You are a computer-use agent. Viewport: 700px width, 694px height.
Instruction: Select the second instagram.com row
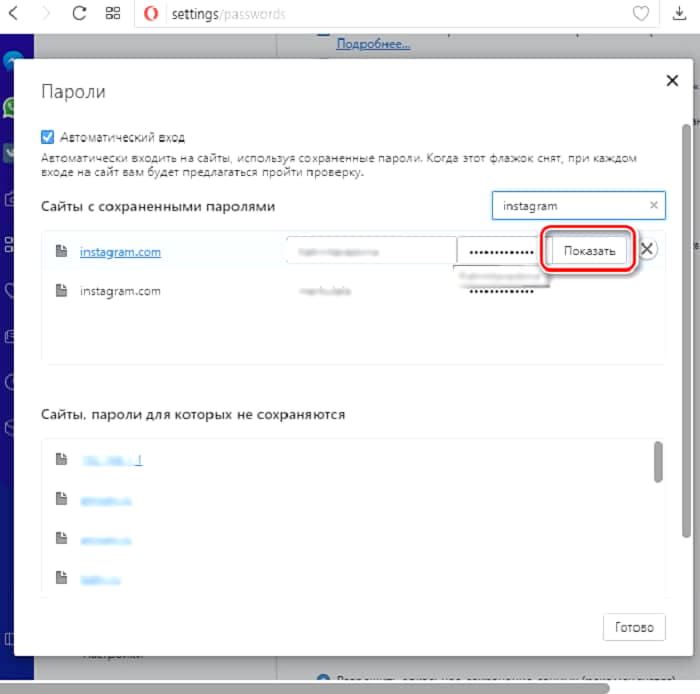pos(353,291)
